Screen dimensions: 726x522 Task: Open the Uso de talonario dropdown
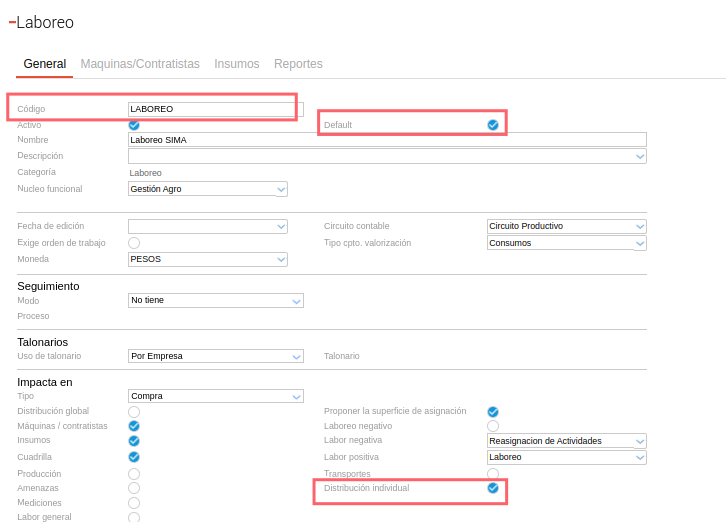click(297, 356)
